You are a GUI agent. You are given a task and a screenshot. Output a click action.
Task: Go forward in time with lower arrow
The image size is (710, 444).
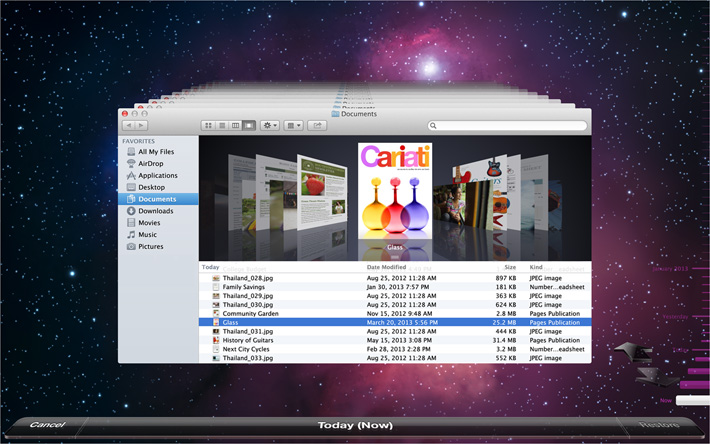[x=657, y=376]
